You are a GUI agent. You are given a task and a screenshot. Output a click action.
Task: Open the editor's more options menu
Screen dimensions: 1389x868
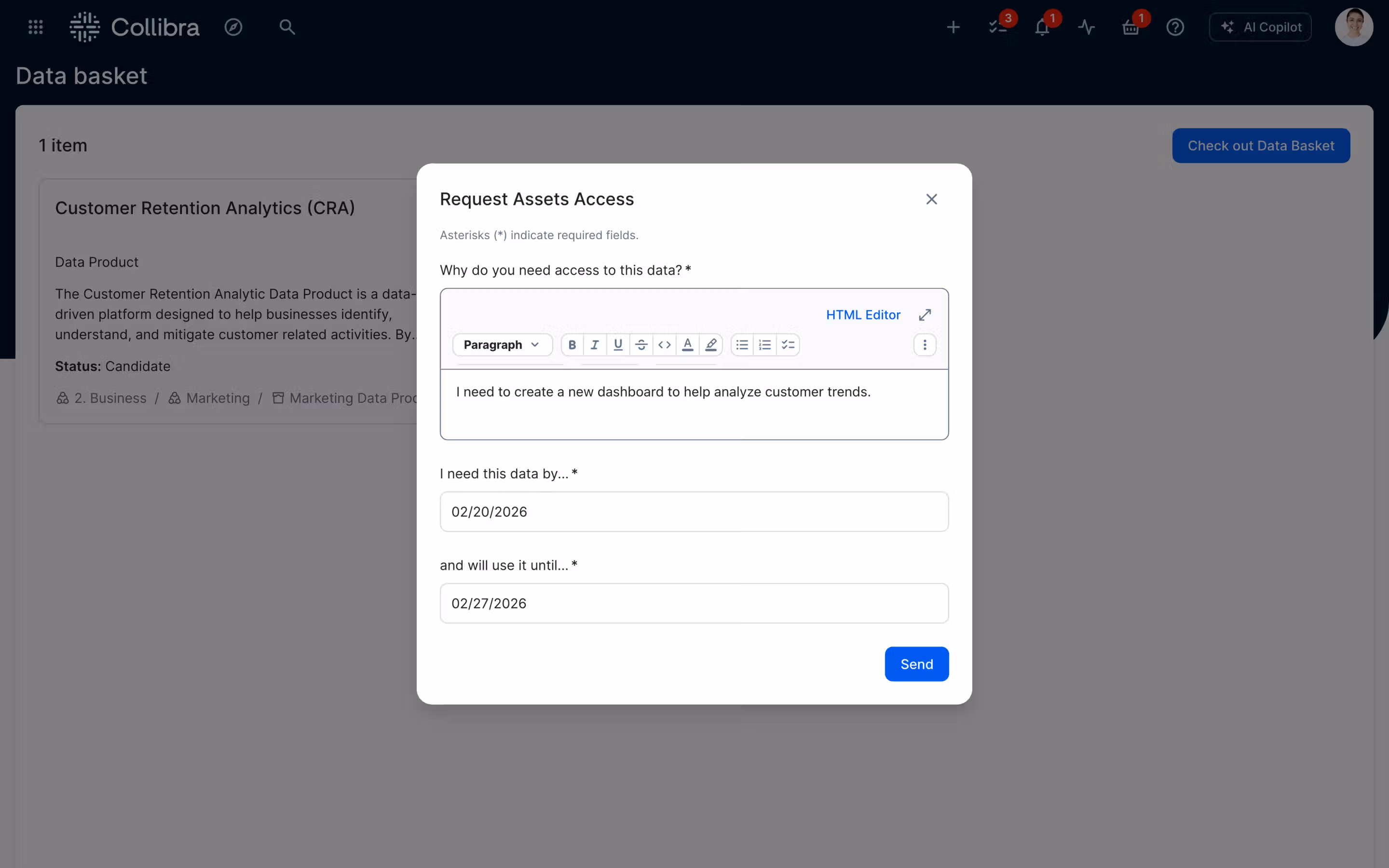click(925, 344)
